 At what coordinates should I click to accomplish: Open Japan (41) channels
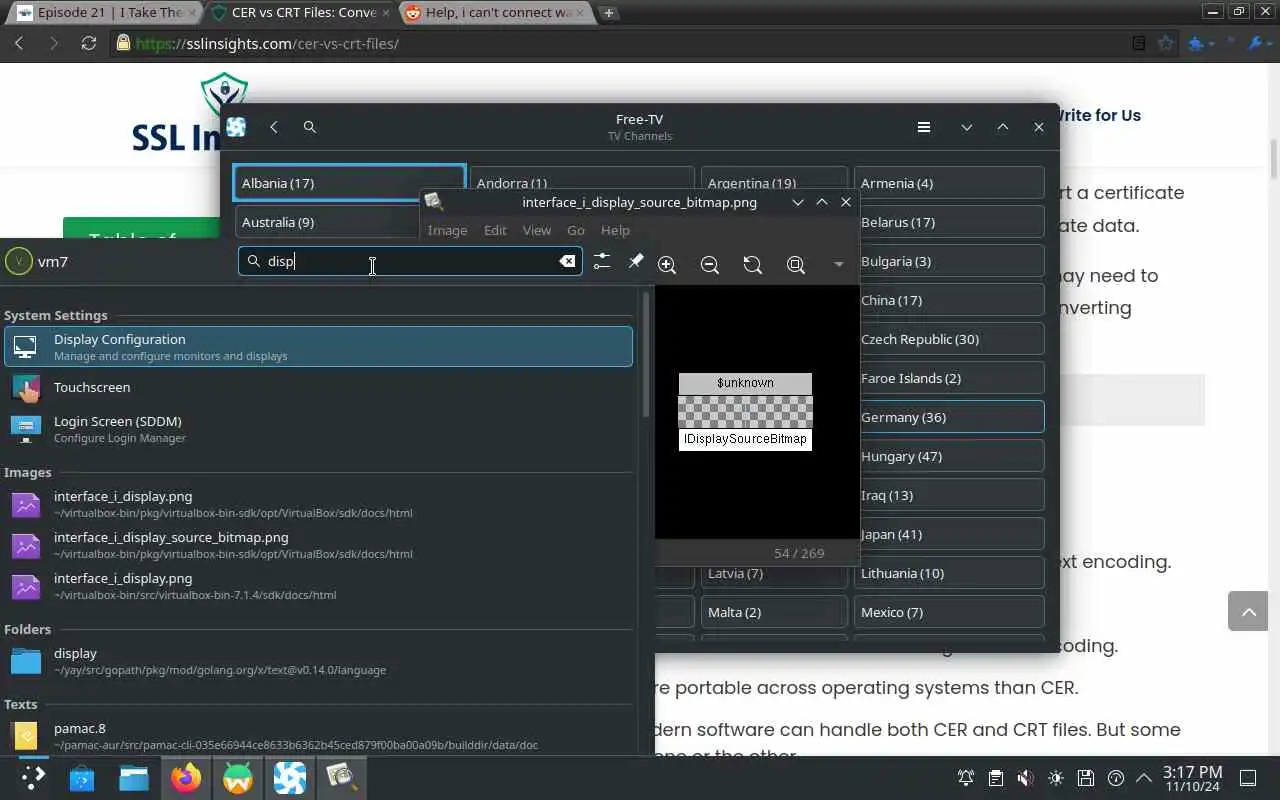point(949,534)
